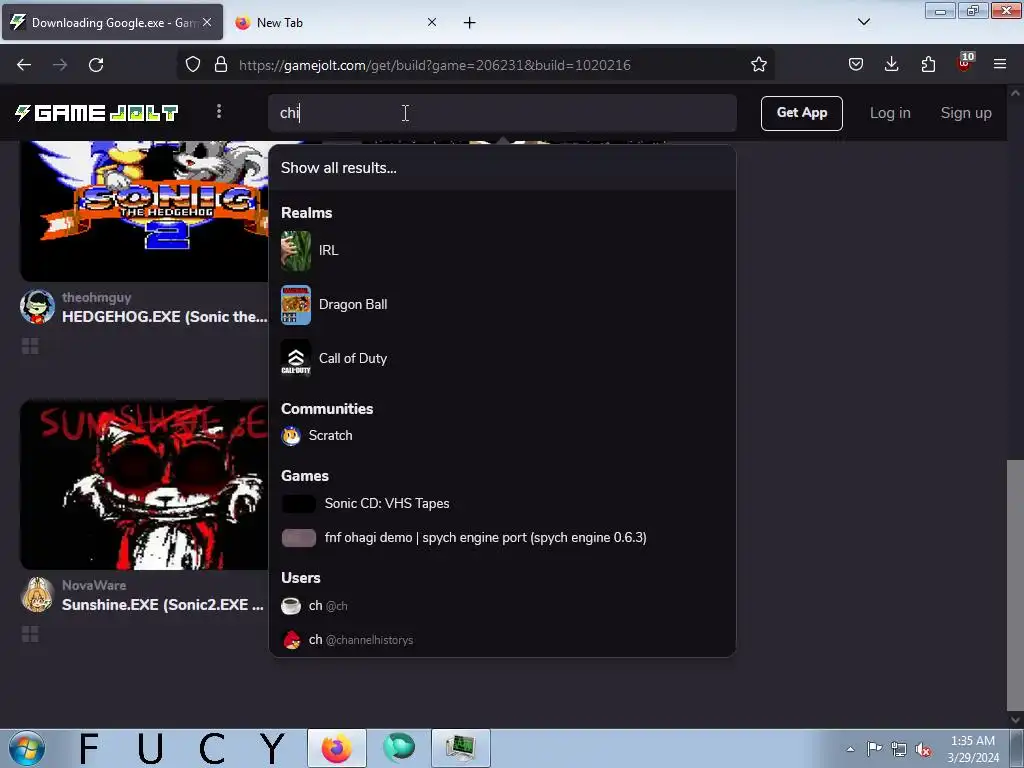Click NovaWare's profile avatar
1024x768 pixels.
click(37, 595)
